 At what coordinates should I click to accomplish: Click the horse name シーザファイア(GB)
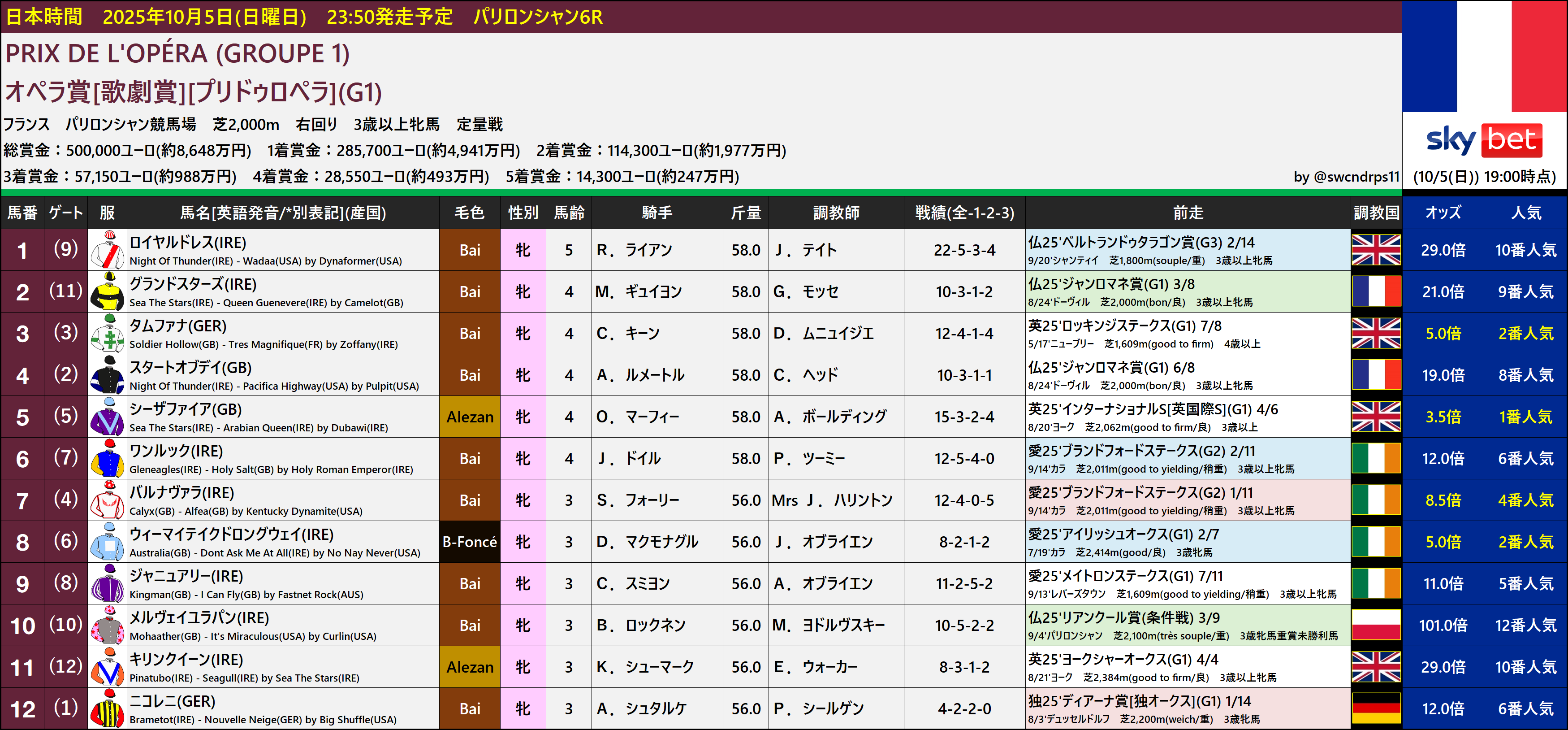coord(186,409)
